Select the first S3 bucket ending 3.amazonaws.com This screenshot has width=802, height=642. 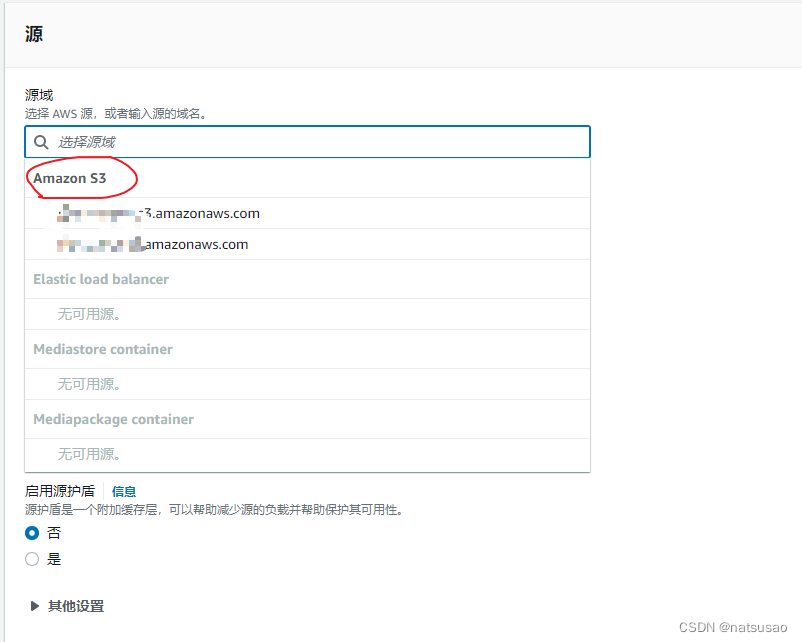point(307,213)
